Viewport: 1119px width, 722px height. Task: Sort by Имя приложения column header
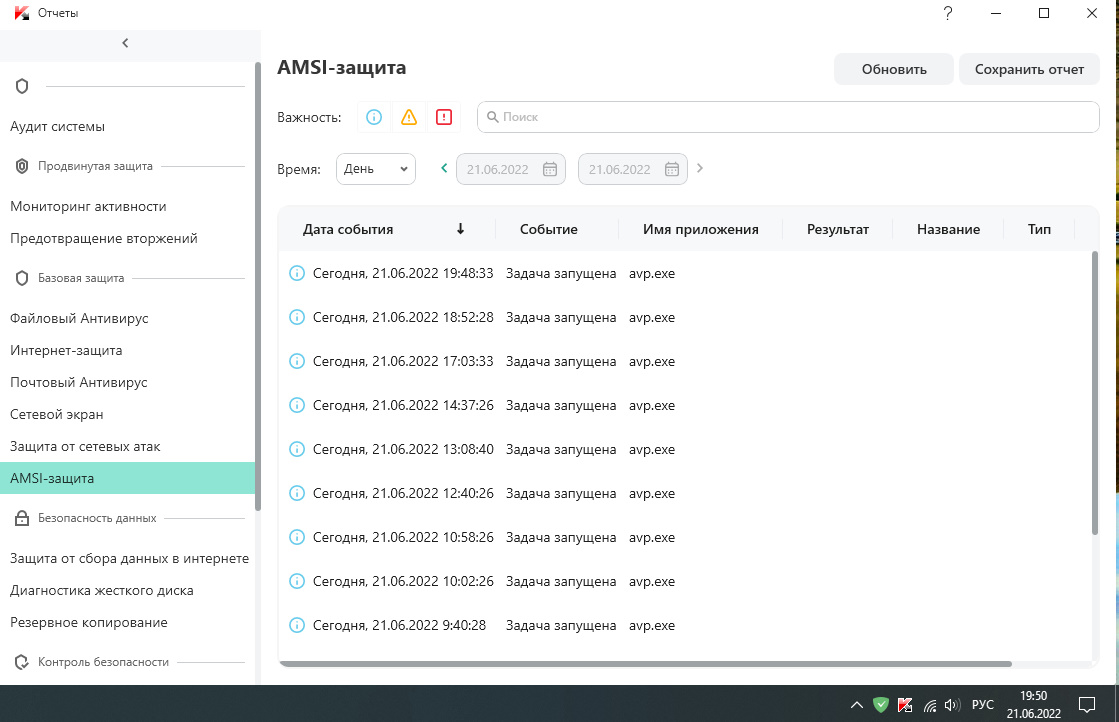(701, 229)
